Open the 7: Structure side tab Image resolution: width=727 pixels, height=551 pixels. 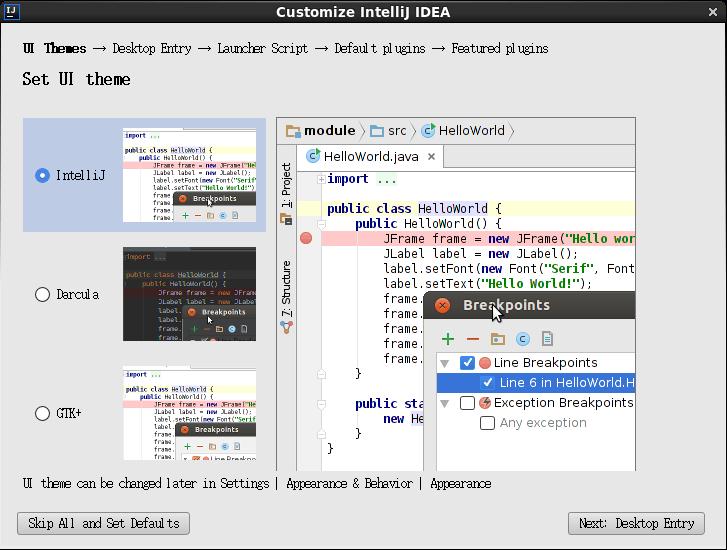[x=287, y=288]
